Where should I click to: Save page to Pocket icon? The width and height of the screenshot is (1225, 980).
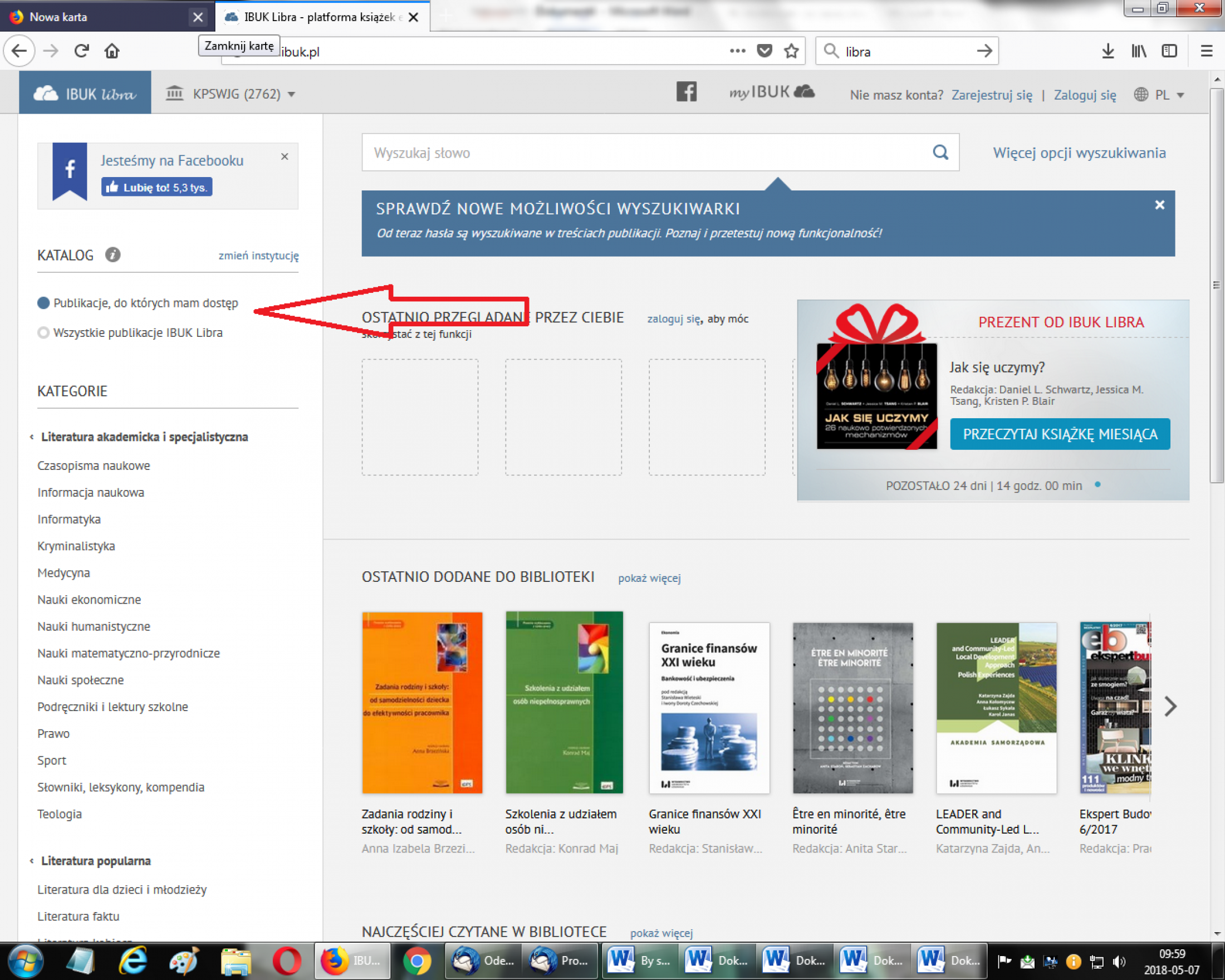point(765,51)
